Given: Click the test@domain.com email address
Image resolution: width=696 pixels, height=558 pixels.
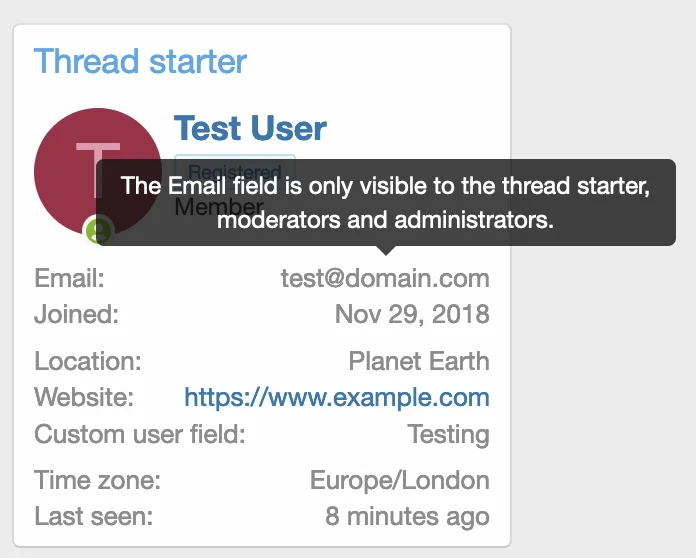Looking at the screenshot, I should coord(385,278).
